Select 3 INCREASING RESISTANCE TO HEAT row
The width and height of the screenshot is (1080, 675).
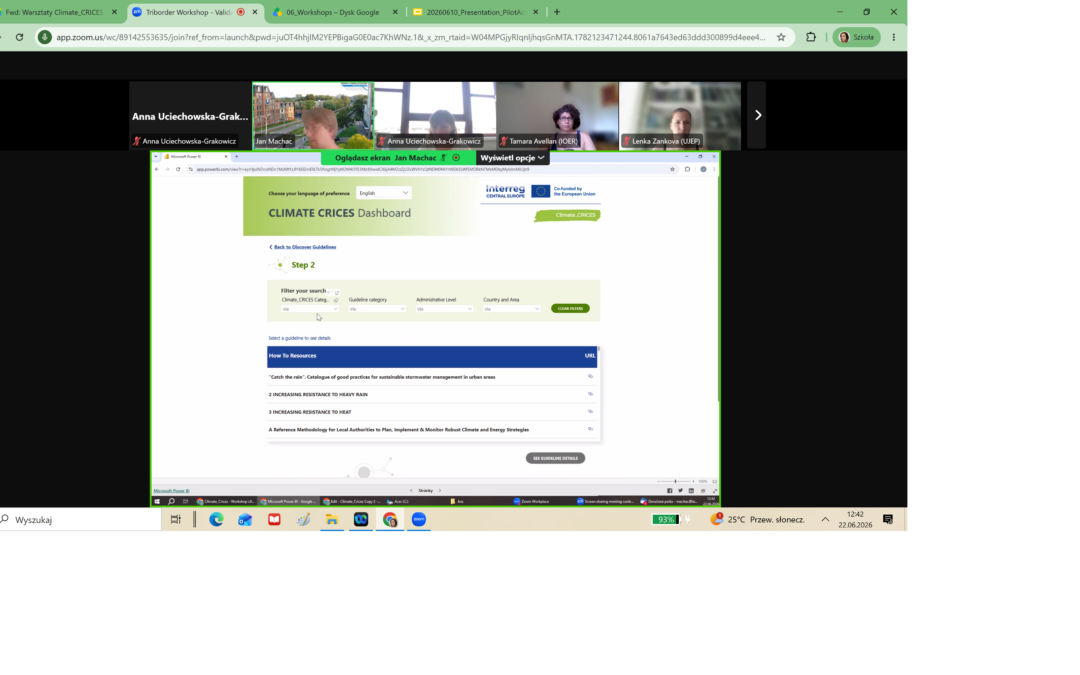(432, 412)
